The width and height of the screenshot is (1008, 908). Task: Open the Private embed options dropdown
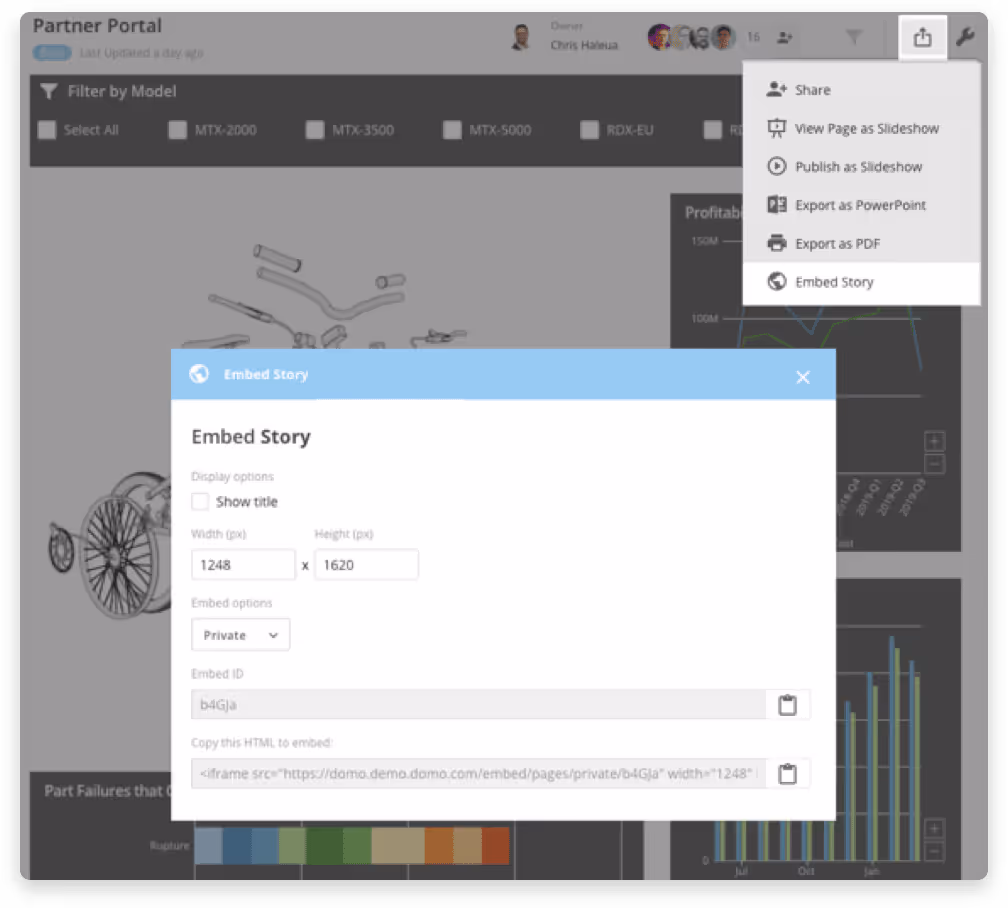[x=240, y=635]
